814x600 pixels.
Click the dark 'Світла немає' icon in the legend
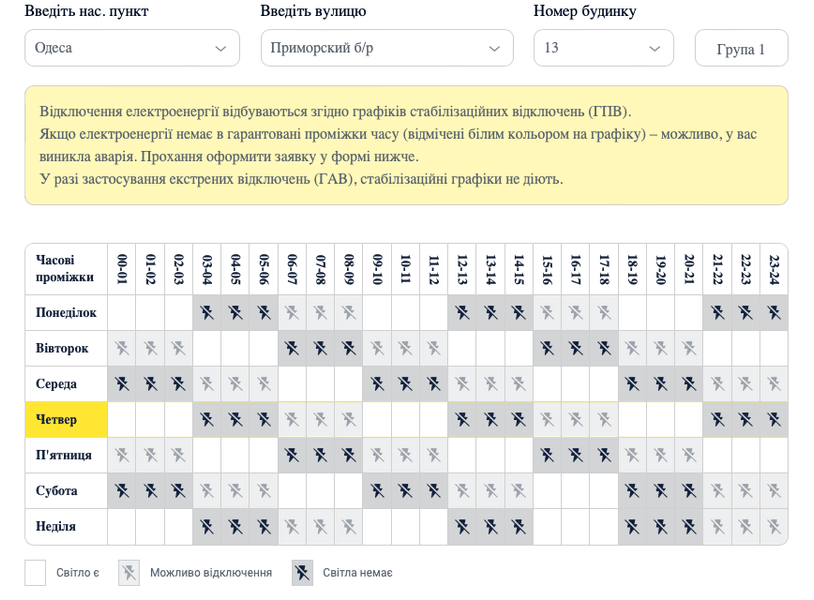[301, 572]
